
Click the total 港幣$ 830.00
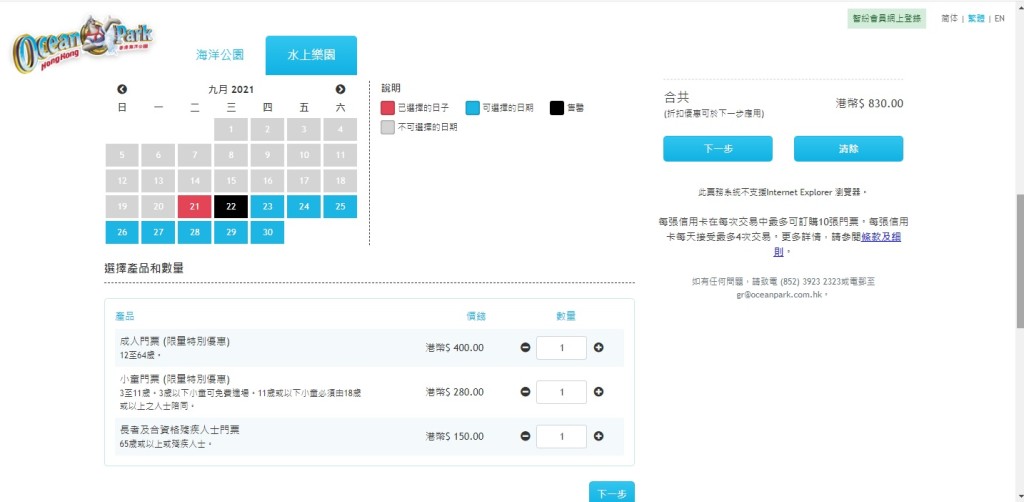pyautogui.click(x=869, y=103)
